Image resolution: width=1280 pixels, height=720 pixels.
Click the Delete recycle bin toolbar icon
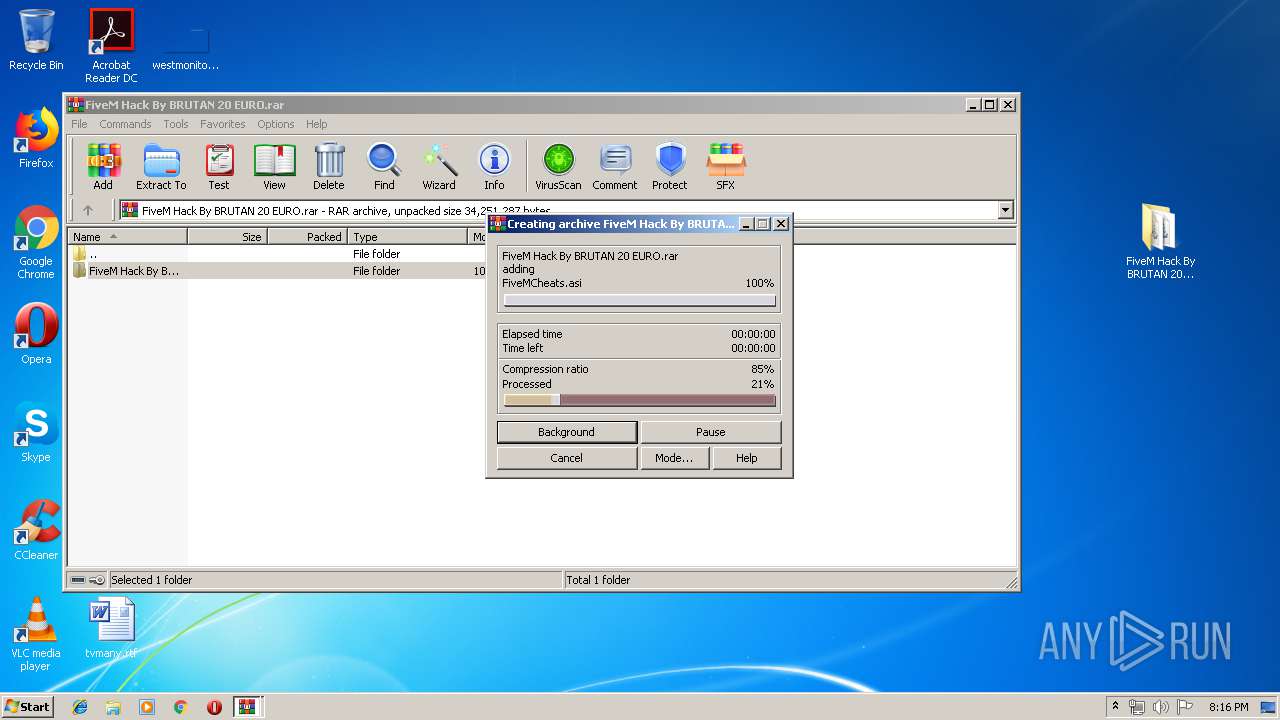click(x=329, y=166)
